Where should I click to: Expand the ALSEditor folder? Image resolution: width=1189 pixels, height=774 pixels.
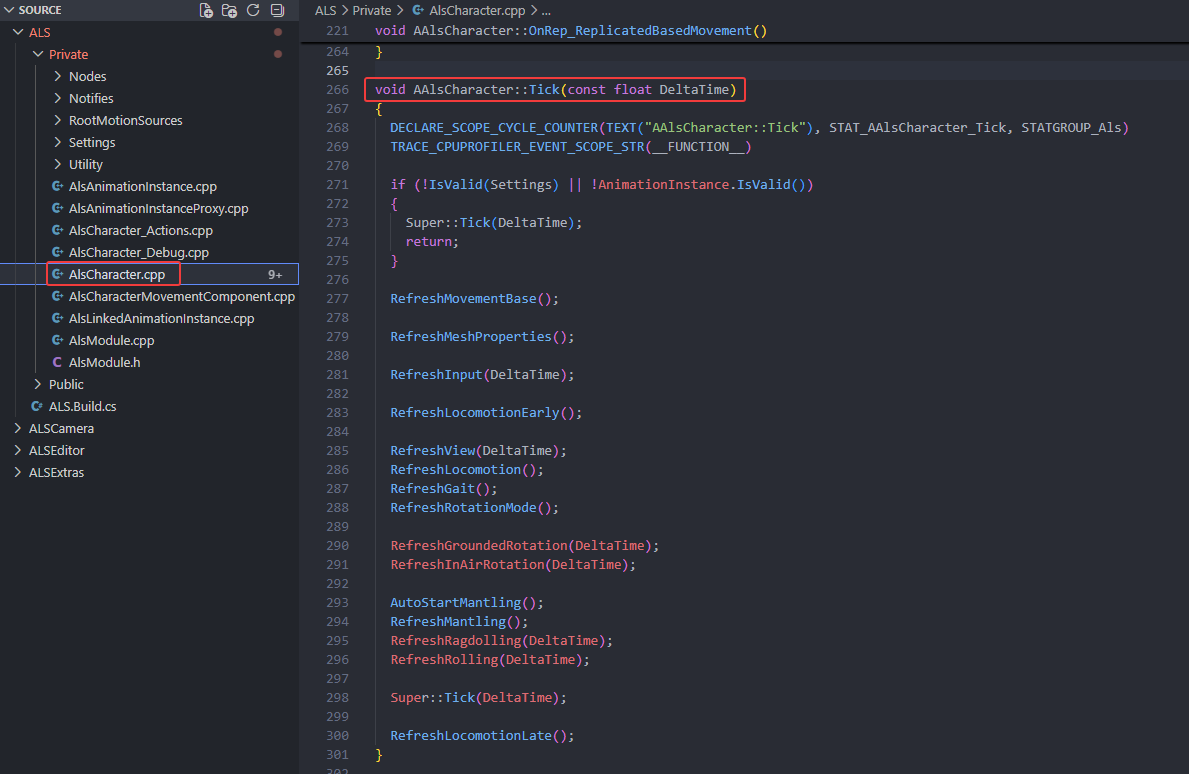18,450
